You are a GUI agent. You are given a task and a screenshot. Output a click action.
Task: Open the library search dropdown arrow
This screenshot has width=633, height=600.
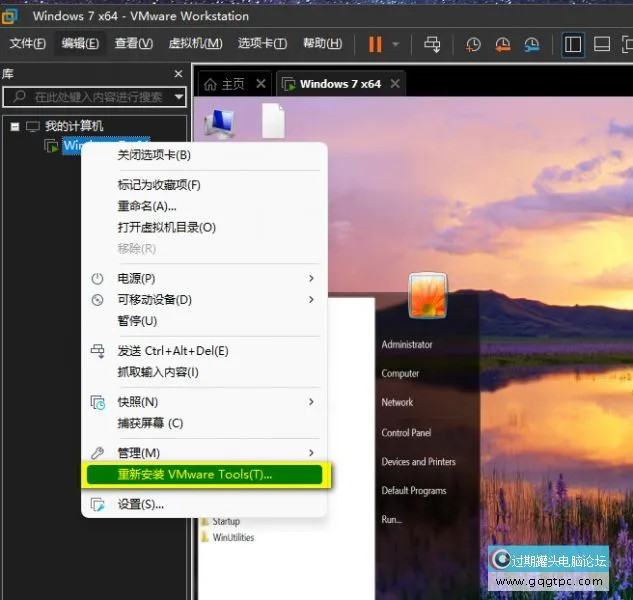point(179,97)
